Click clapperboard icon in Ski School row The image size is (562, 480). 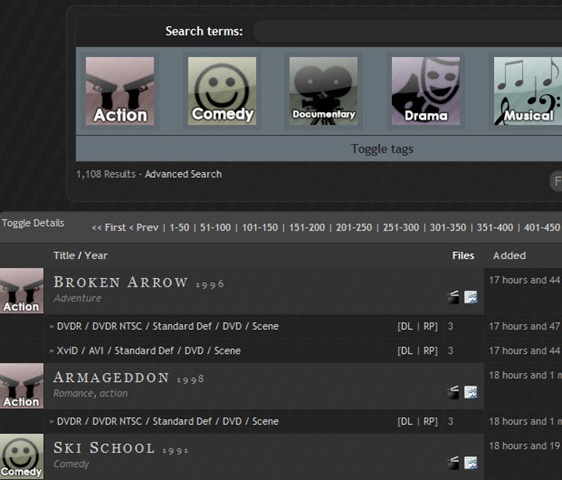(x=453, y=463)
